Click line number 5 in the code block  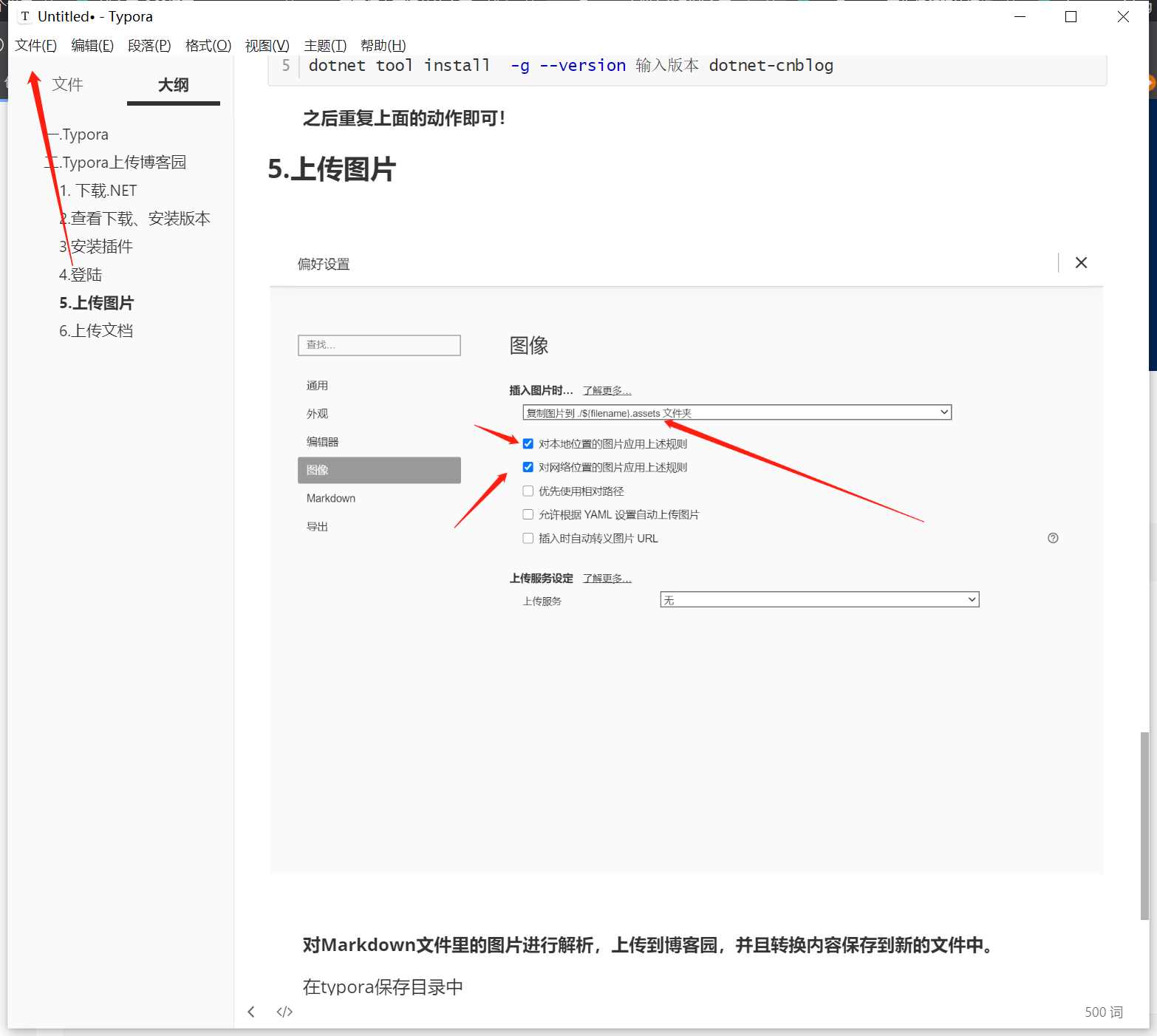(286, 66)
